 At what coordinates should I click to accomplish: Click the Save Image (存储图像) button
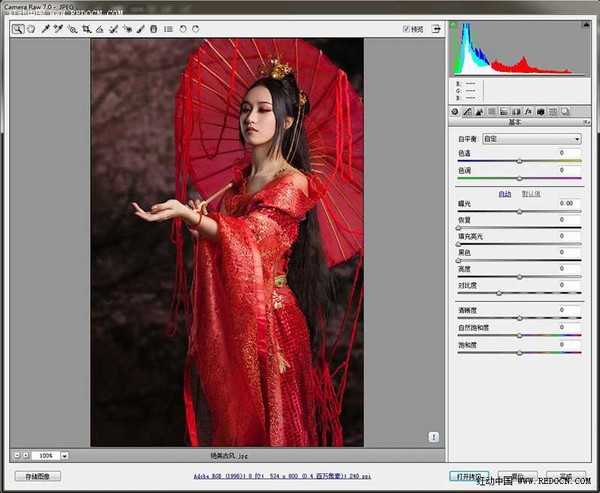(37, 476)
